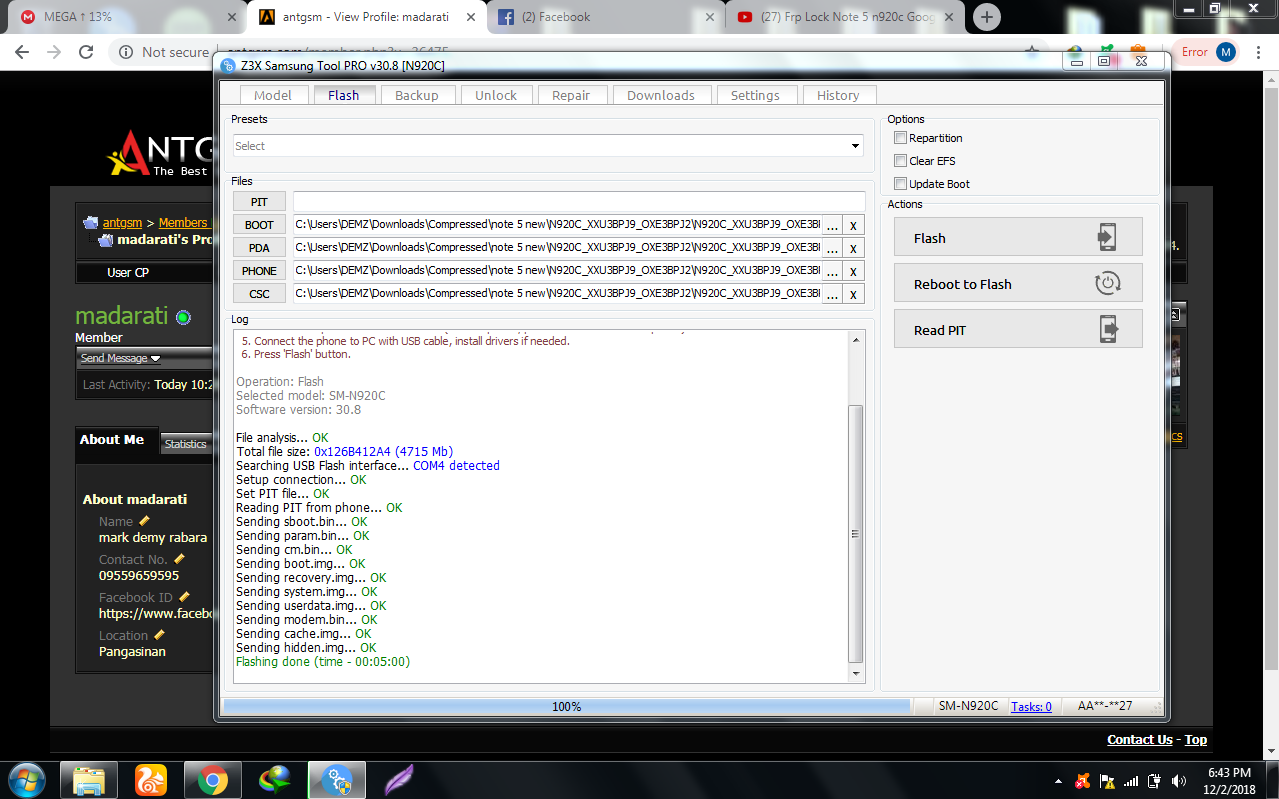Click the phone icon on Flash button
Screen dimensions: 1279x799
[1106, 238]
